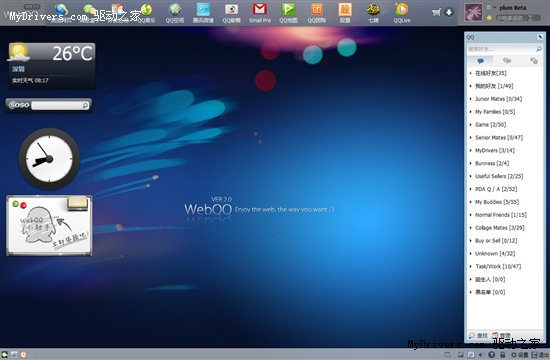Click the magnifier icon in friend search box

coord(539,49)
